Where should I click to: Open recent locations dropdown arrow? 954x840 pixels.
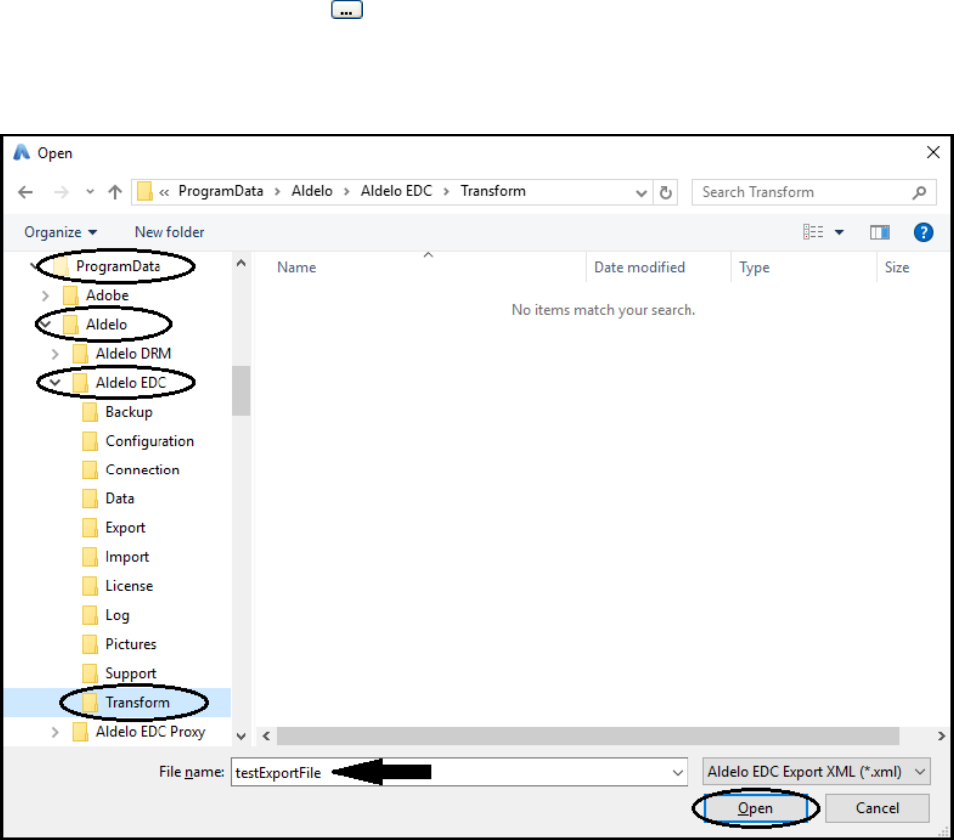tap(90, 192)
